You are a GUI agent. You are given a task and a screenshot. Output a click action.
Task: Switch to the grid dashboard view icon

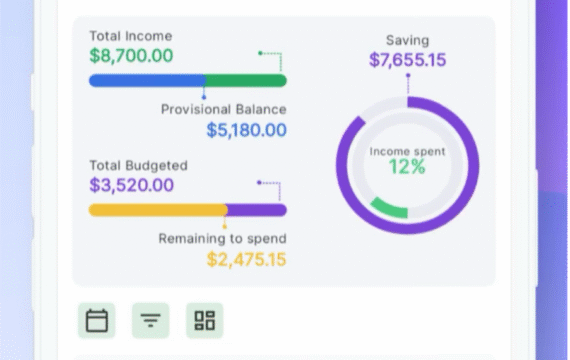[x=205, y=321]
